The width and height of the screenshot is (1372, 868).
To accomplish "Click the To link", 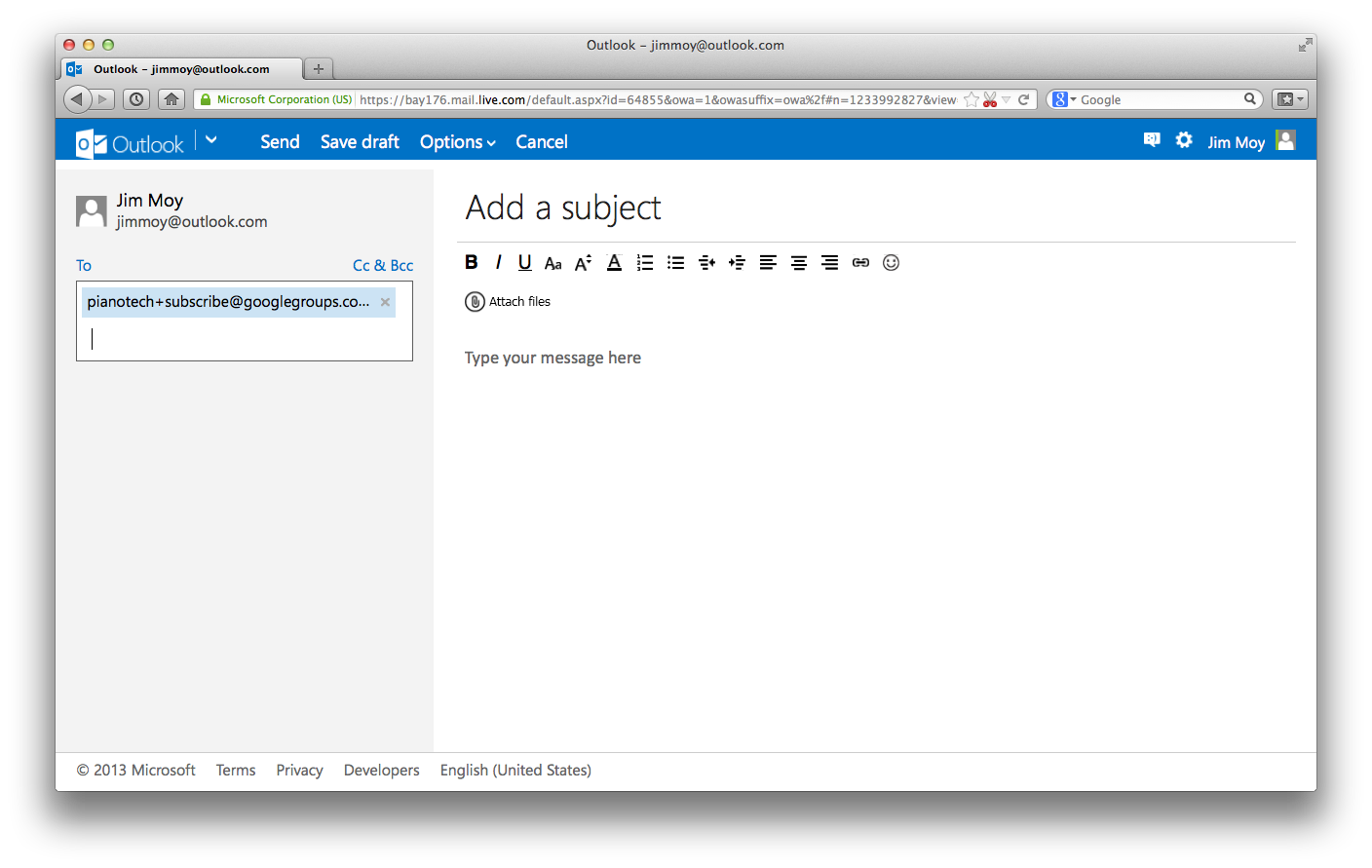I will (84, 265).
